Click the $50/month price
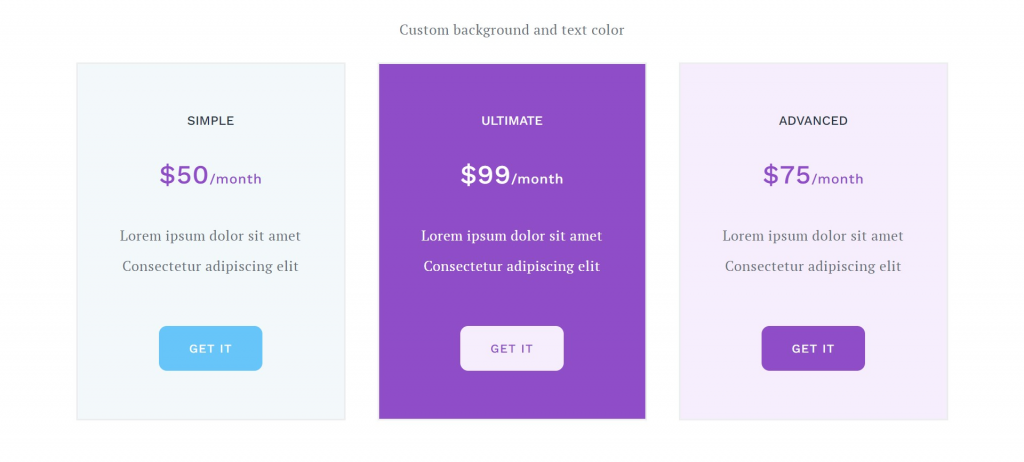 pyautogui.click(x=210, y=175)
